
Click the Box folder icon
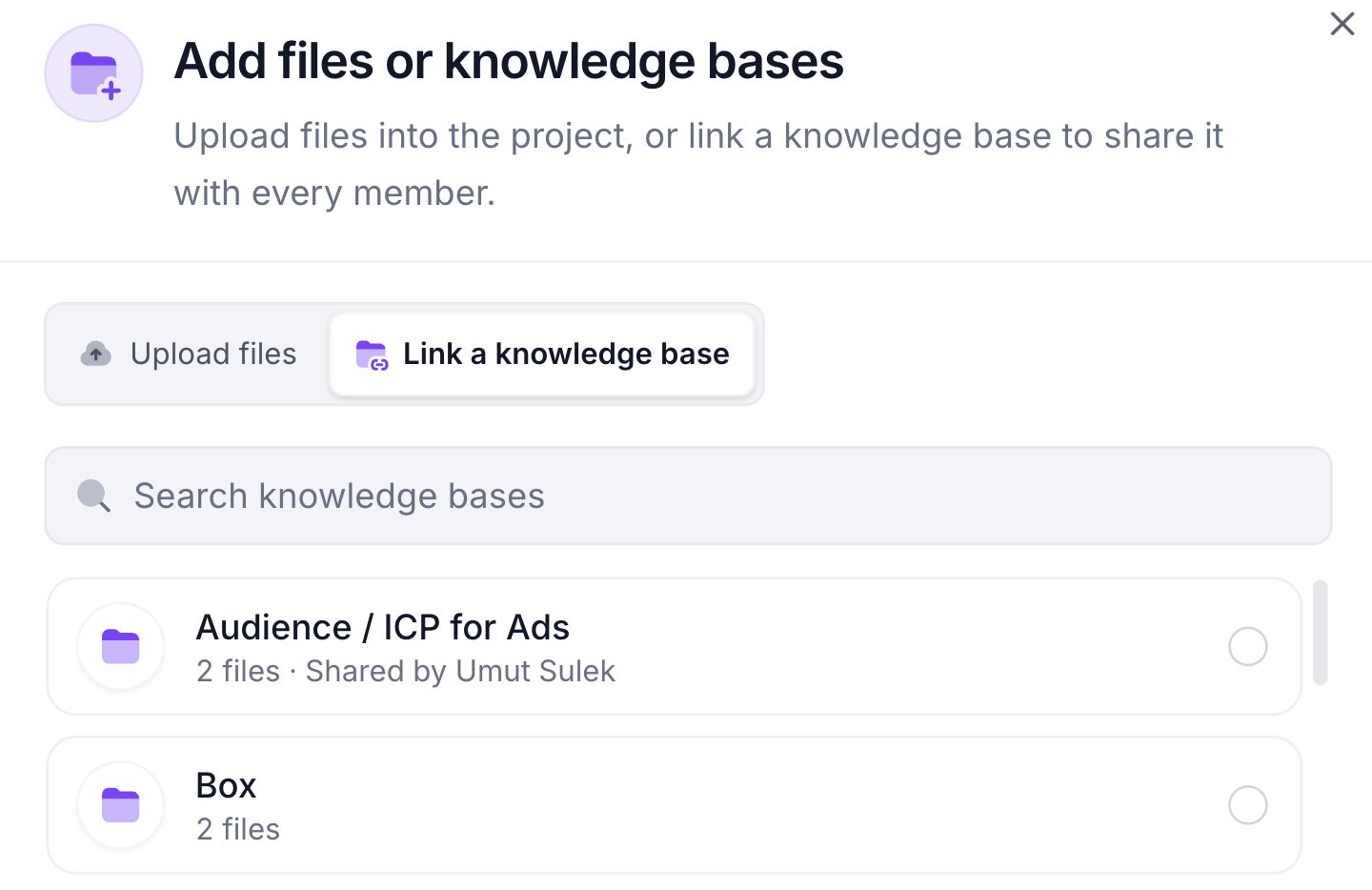121,805
